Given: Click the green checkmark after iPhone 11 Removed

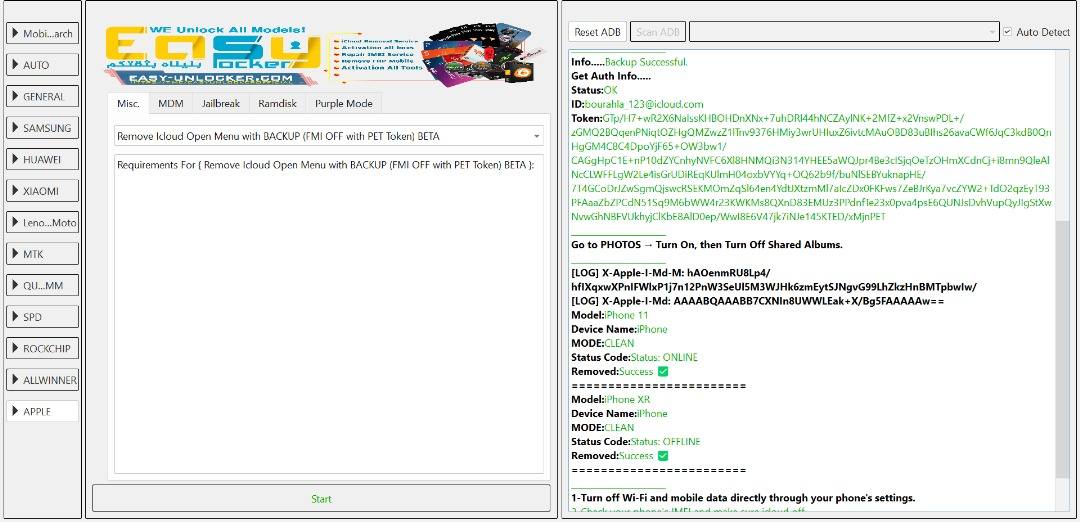Looking at the screenshot, I should pos(663,372).
